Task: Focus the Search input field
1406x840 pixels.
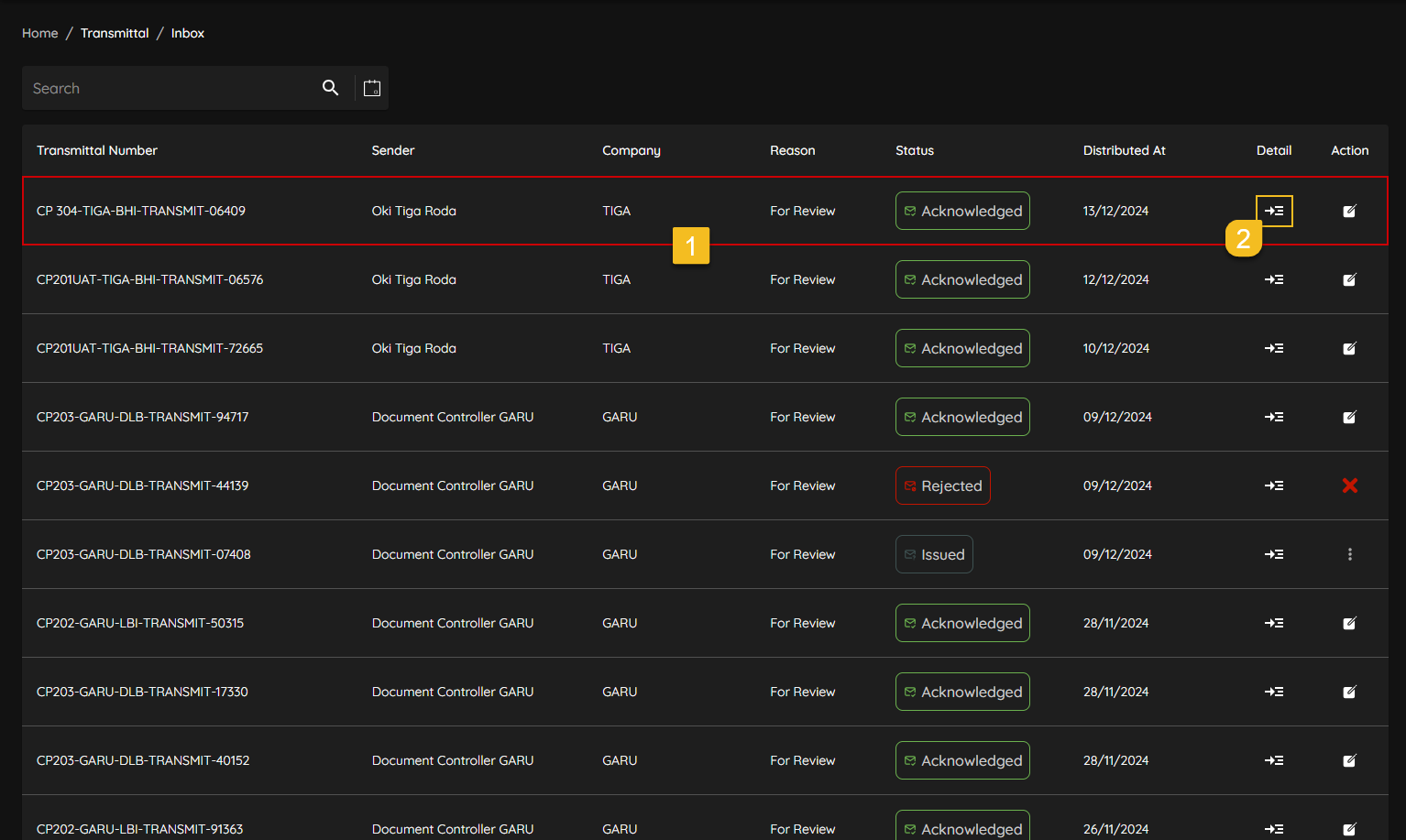Action: pyautogui.click(x=170, y=88)
